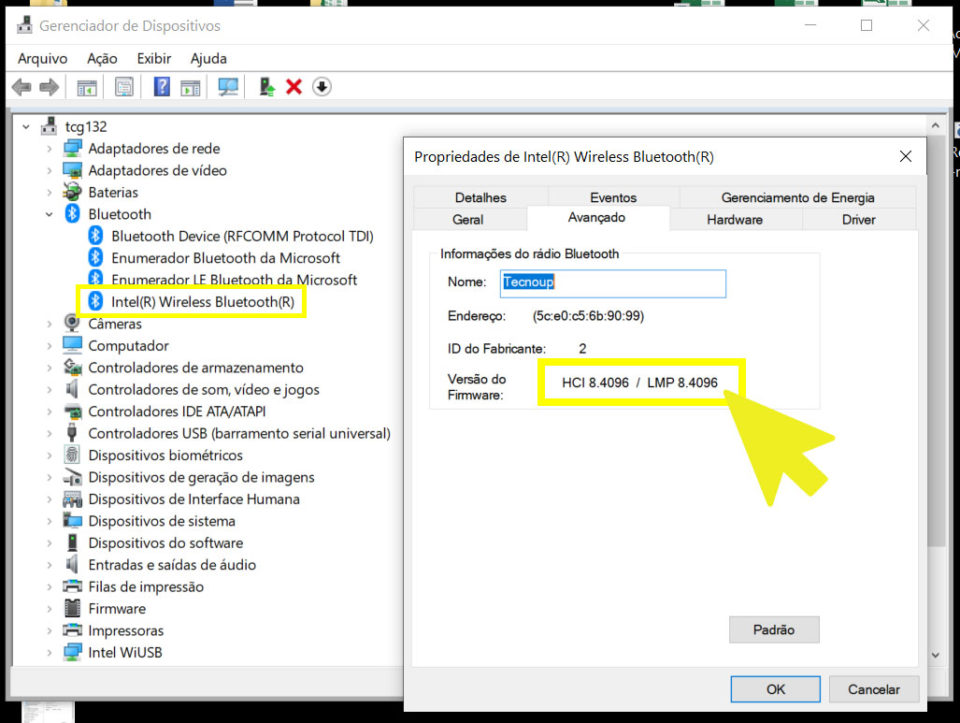Expand Filas de impressão
Viewport: 960px width, 723px height.
coord(49,586)
